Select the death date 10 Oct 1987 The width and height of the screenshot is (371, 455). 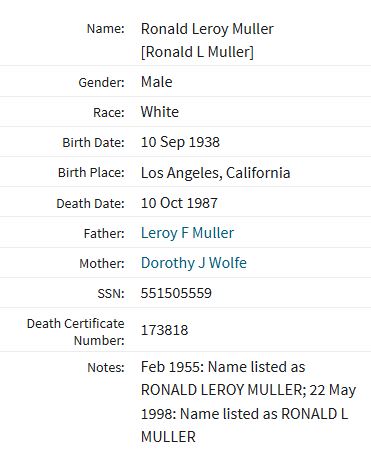point(179,203)
